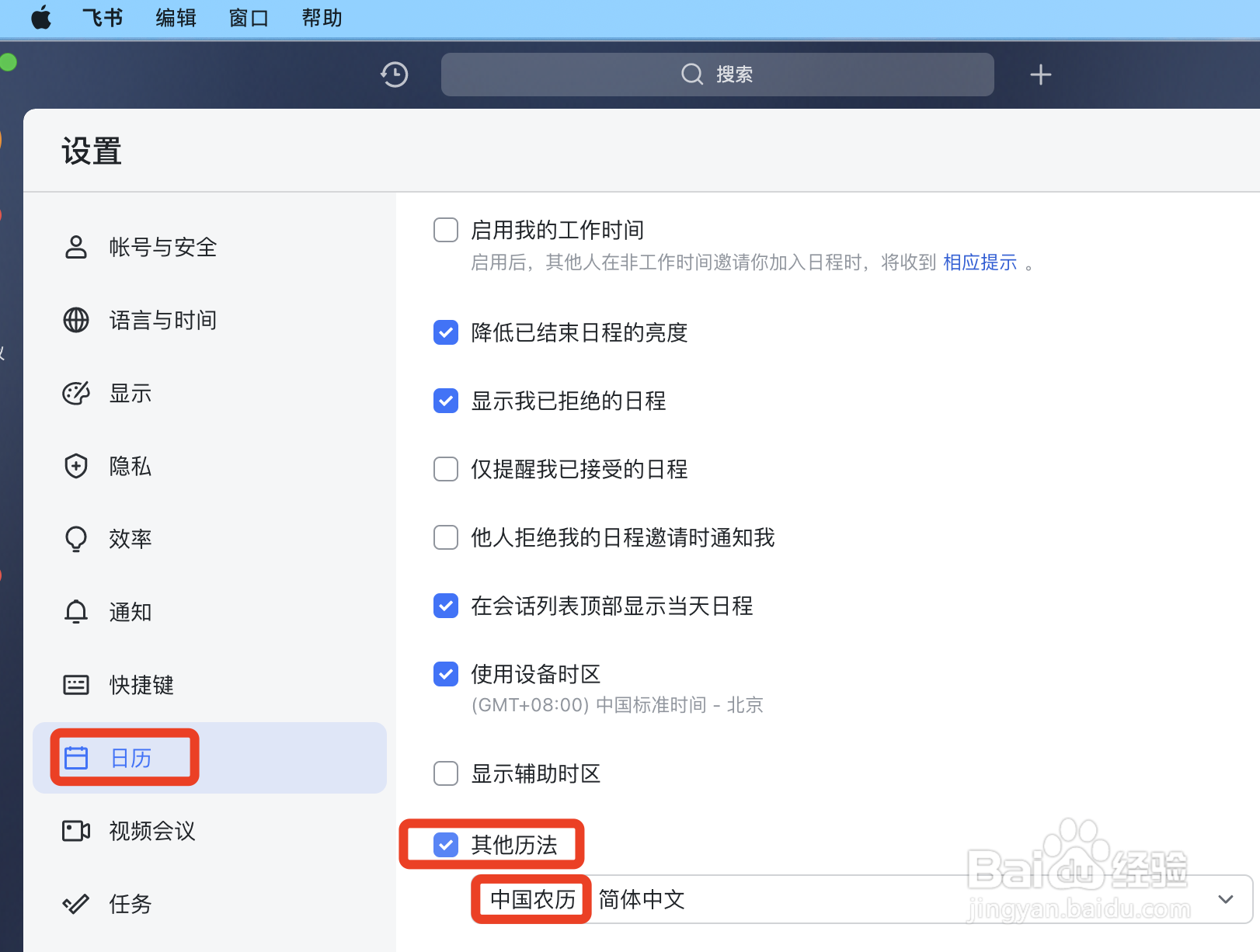Viewport: 1260px width, 952px height.
Task: Open the 帮助 menu
Action: (x=321, y=17)
